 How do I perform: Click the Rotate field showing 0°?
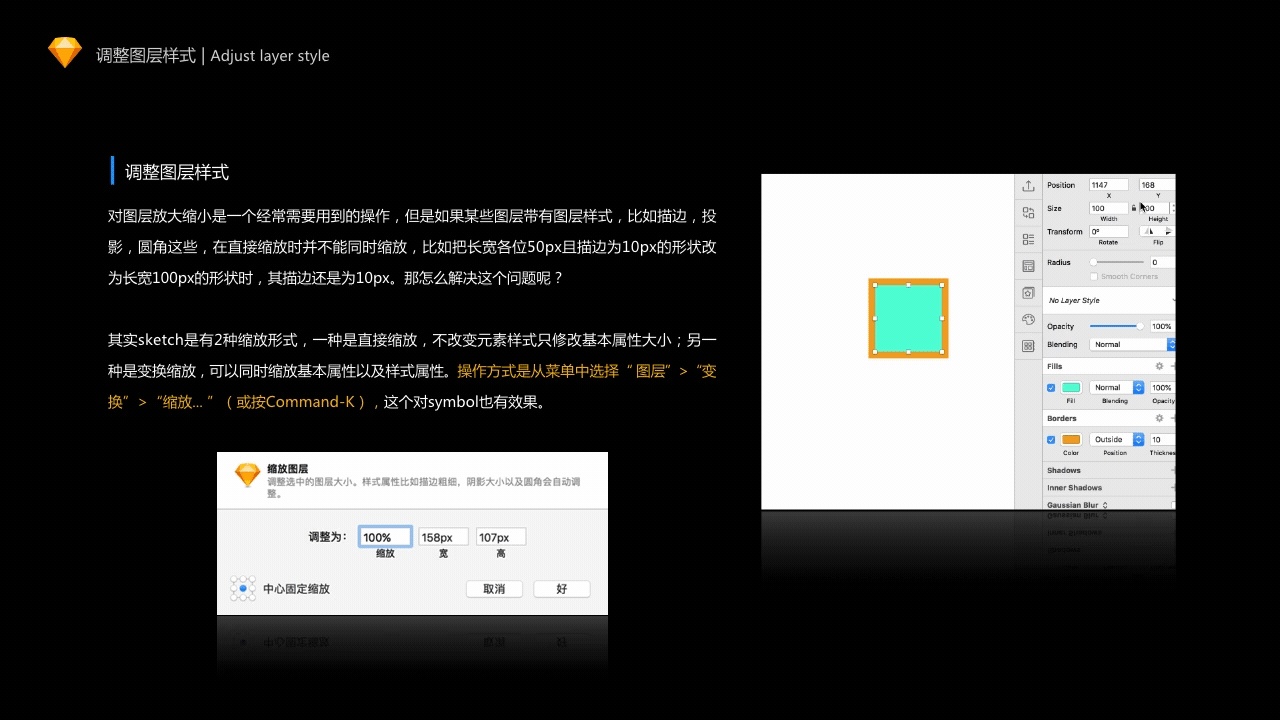1108,231
